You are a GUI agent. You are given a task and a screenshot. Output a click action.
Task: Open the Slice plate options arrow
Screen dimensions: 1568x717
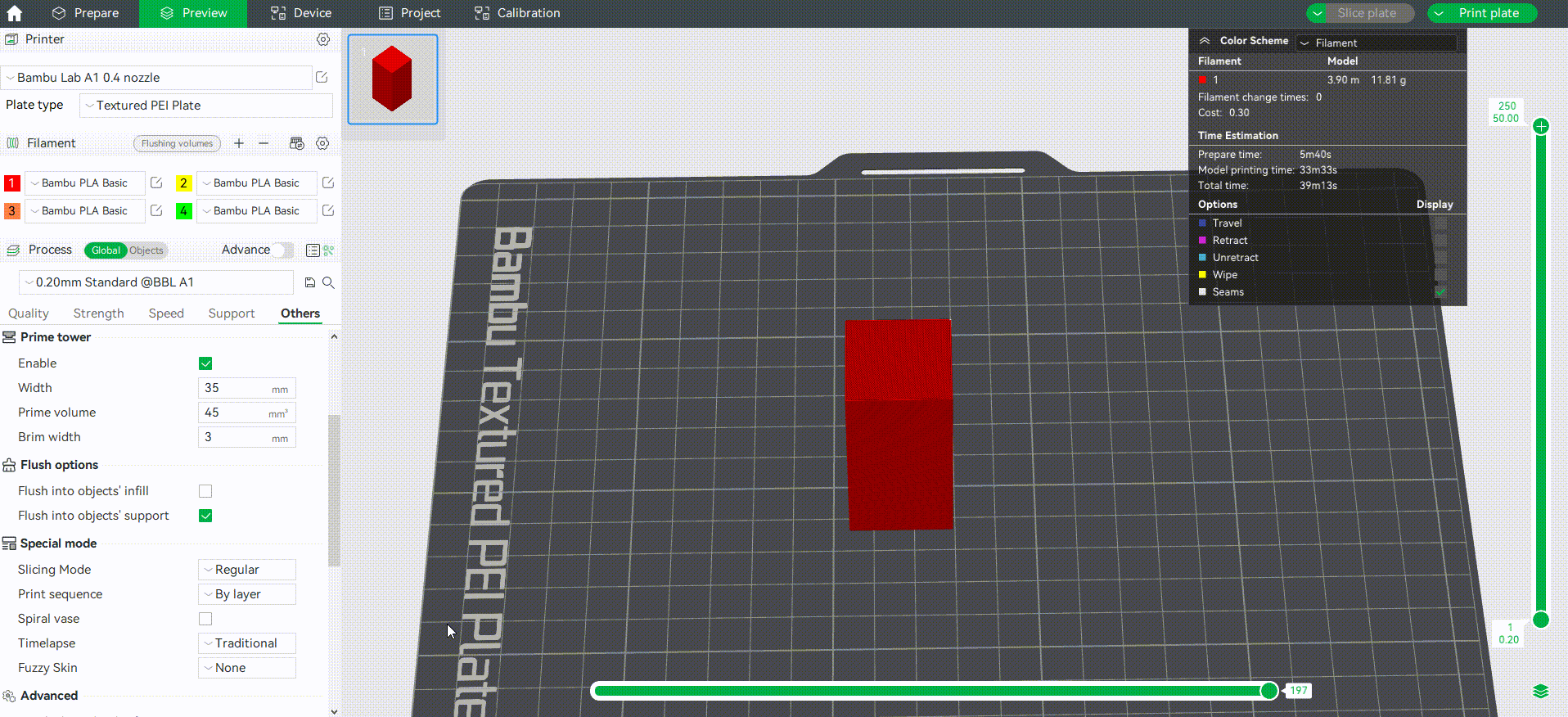tap(1318, 13)
